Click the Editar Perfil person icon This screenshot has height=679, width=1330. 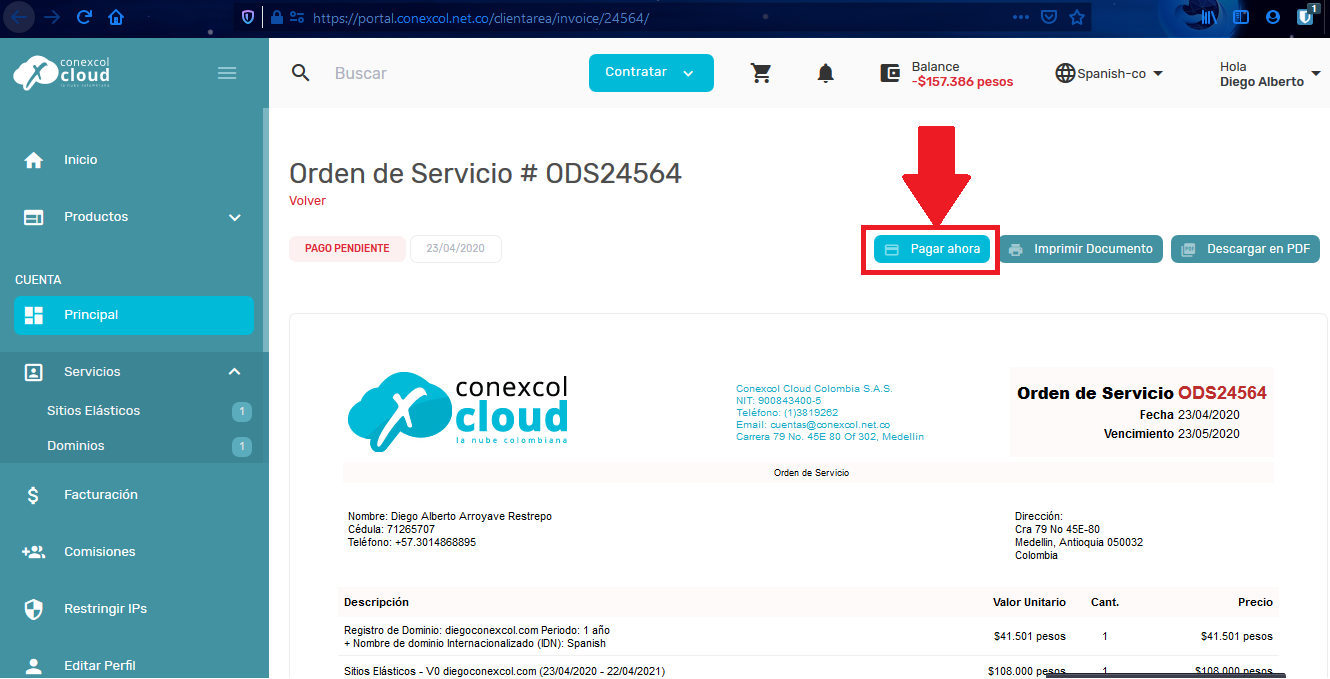(34, 666)
